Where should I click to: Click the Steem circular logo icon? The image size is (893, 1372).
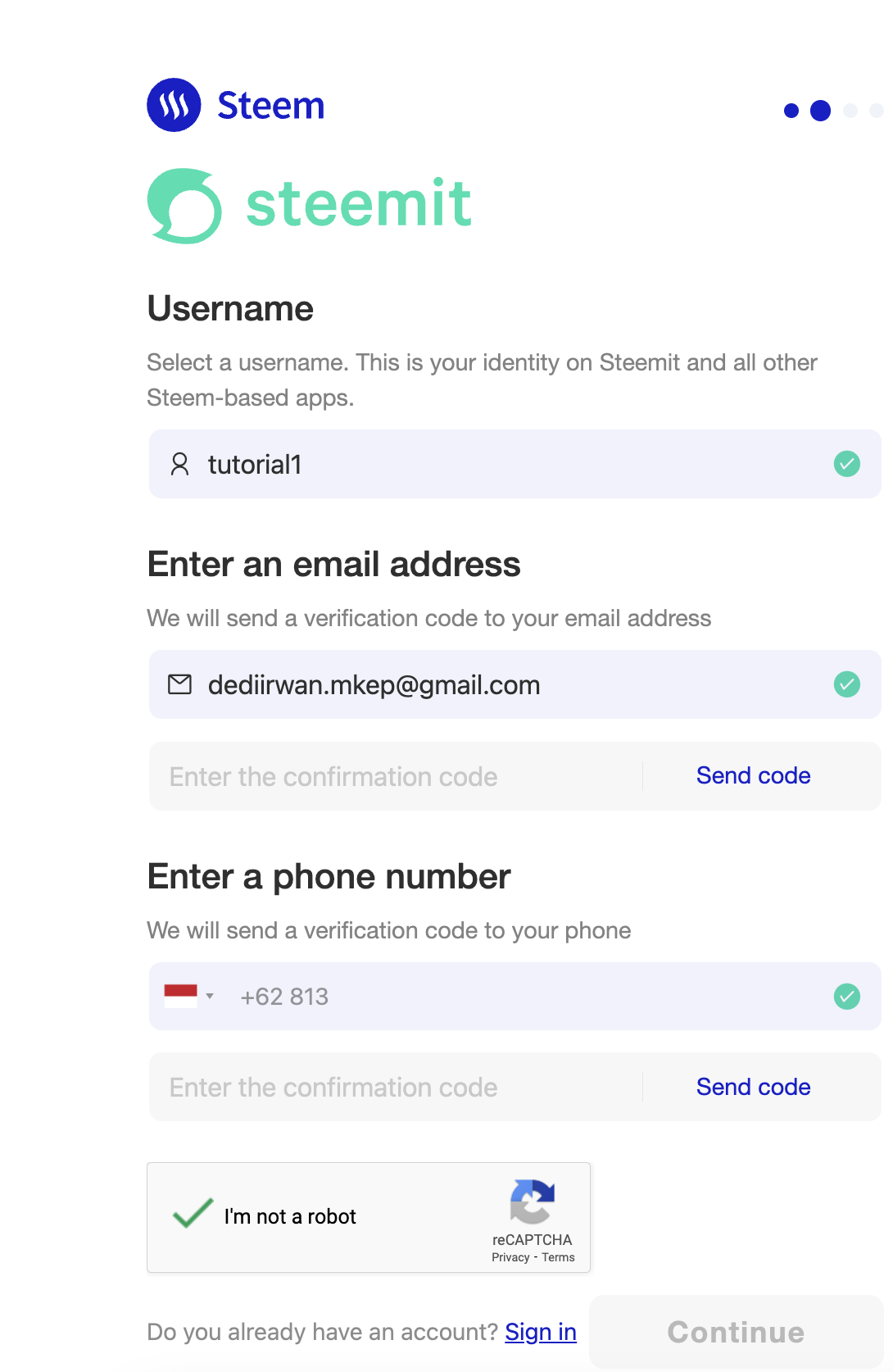(x=174, y=105)
